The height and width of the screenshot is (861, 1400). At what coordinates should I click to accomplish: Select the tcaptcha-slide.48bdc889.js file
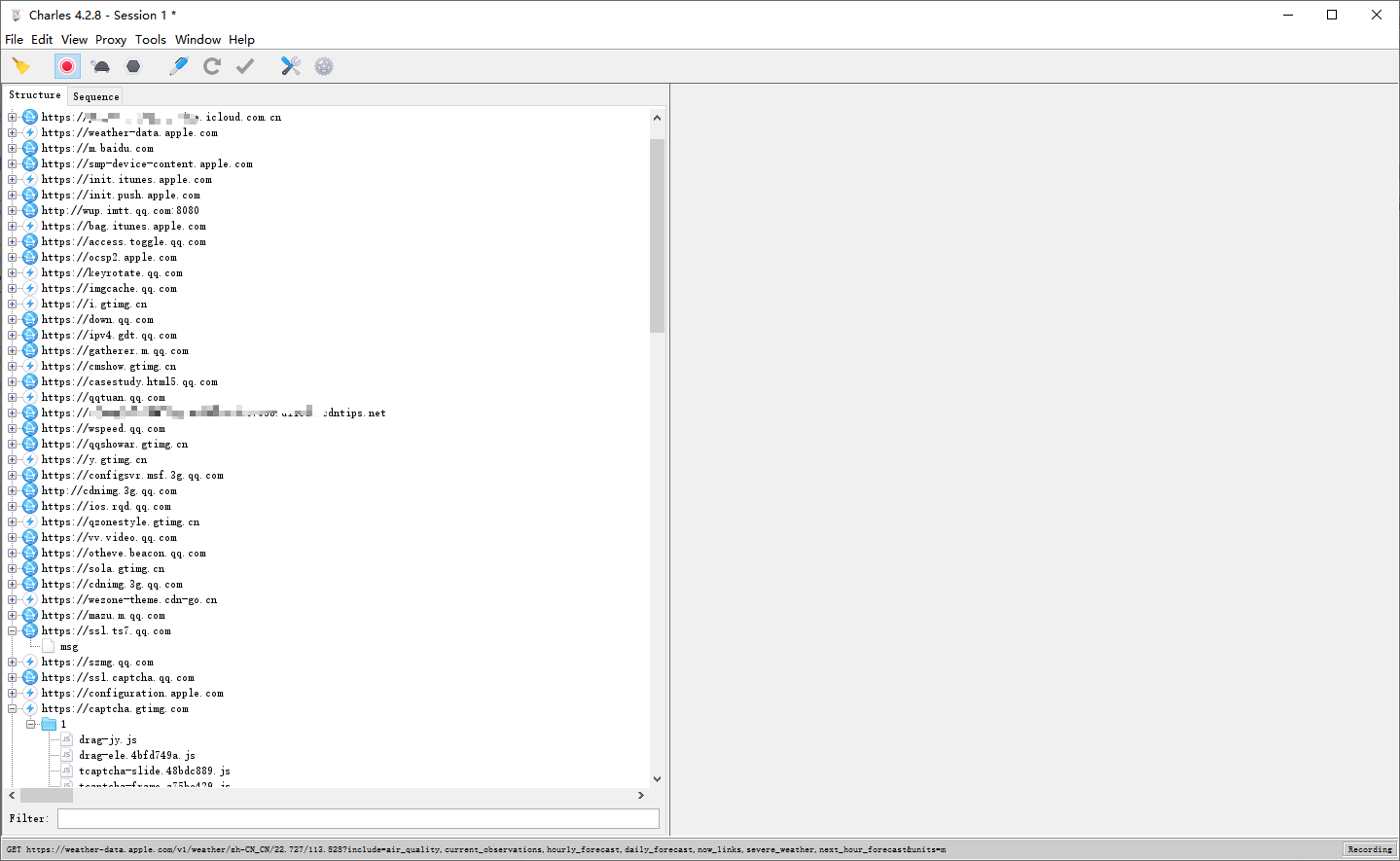155,771
